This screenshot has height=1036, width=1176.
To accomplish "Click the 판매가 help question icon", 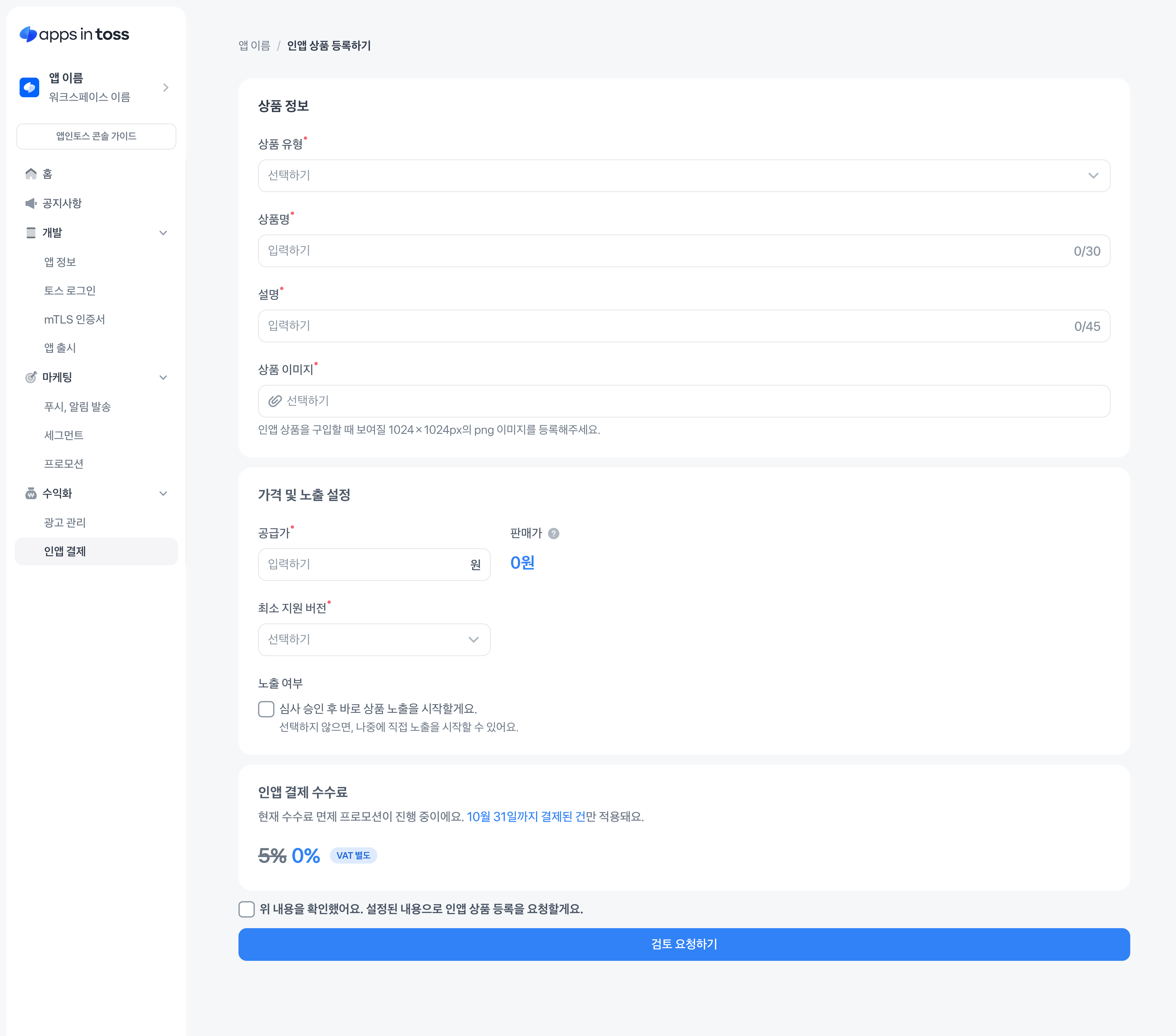I will tap(553, 534).
